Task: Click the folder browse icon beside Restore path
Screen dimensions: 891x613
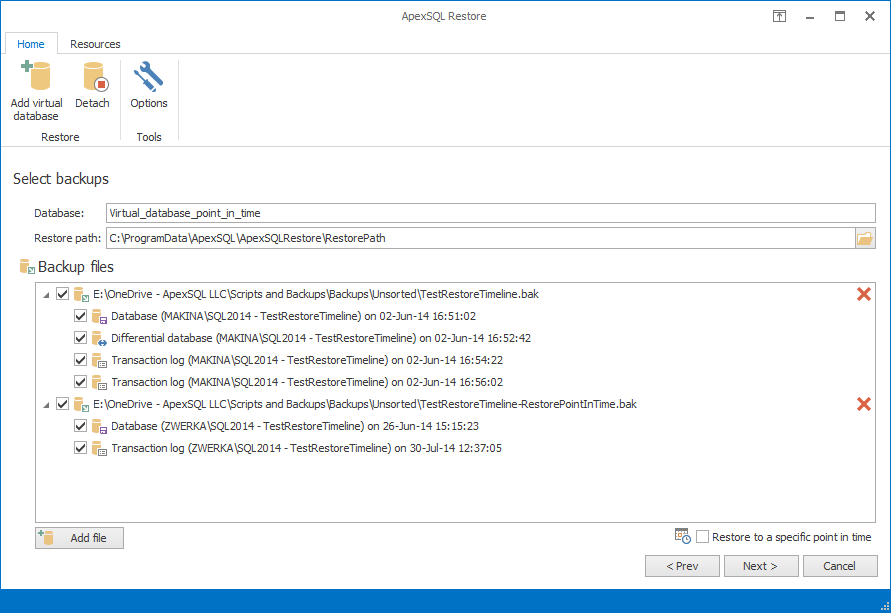Action: (866, 238)
